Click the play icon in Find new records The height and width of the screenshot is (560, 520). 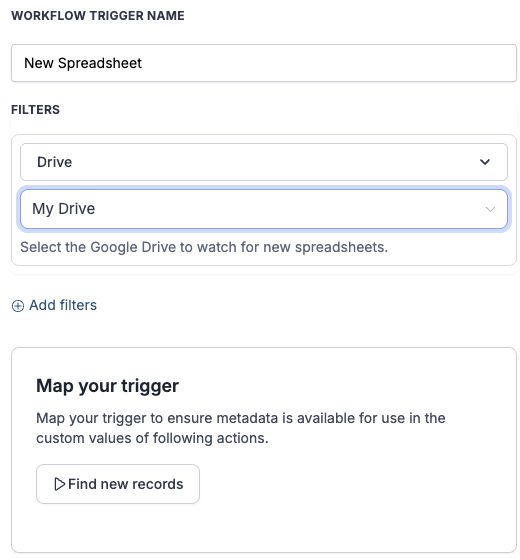pos(59,484)
